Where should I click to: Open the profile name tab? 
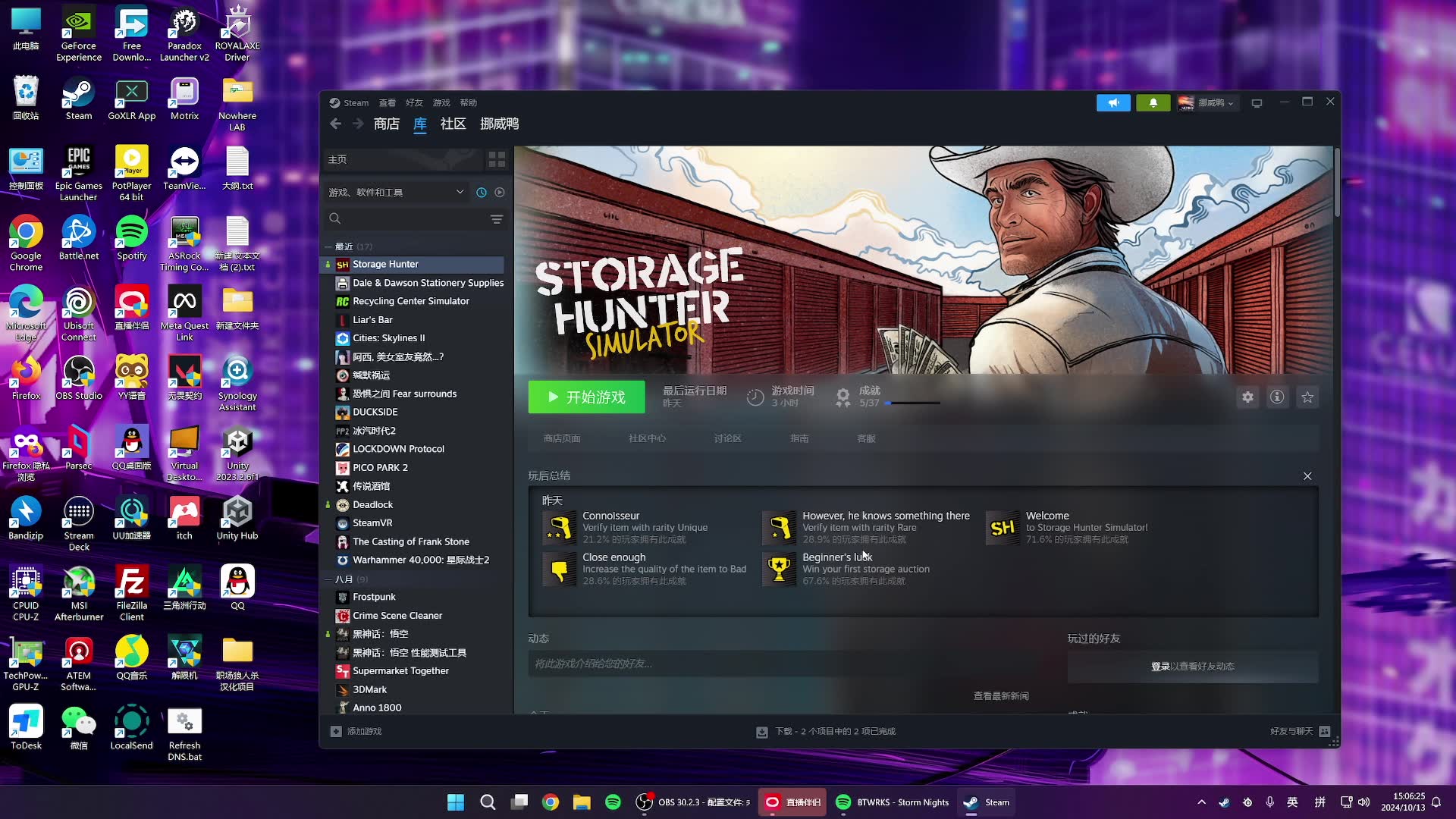coord(500,124)
